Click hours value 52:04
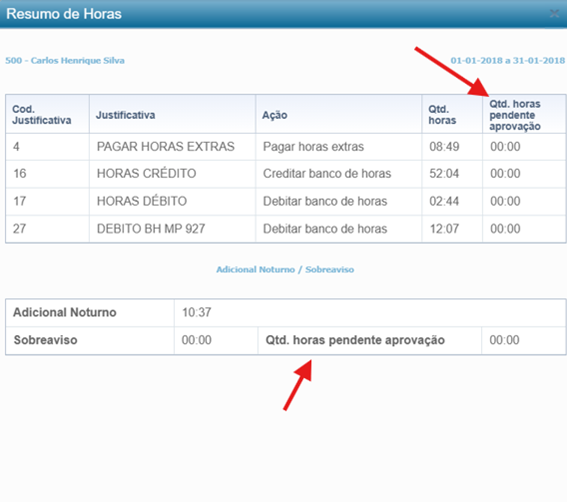 click(x=444, y=174)
